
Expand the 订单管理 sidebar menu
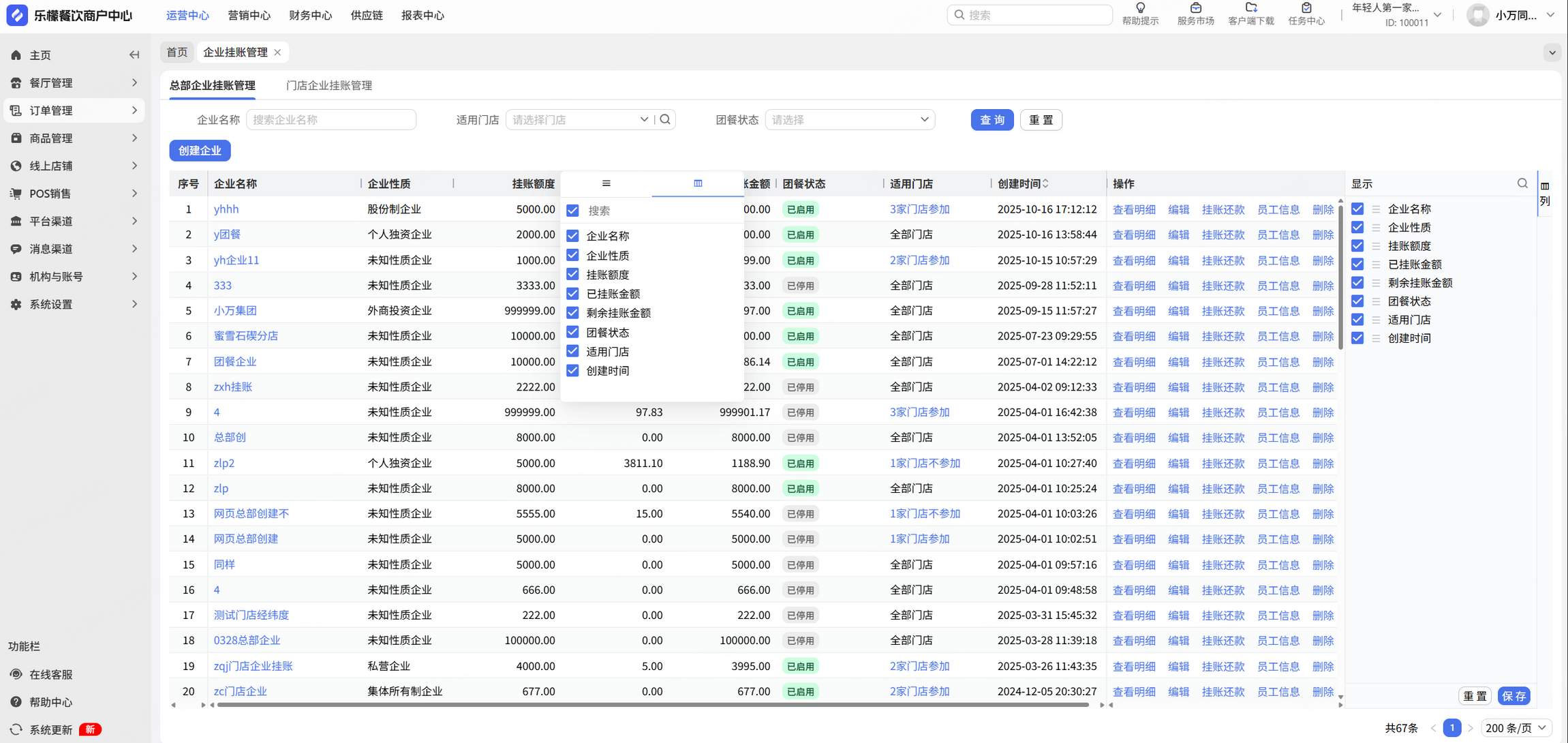(x=74, y=110)
